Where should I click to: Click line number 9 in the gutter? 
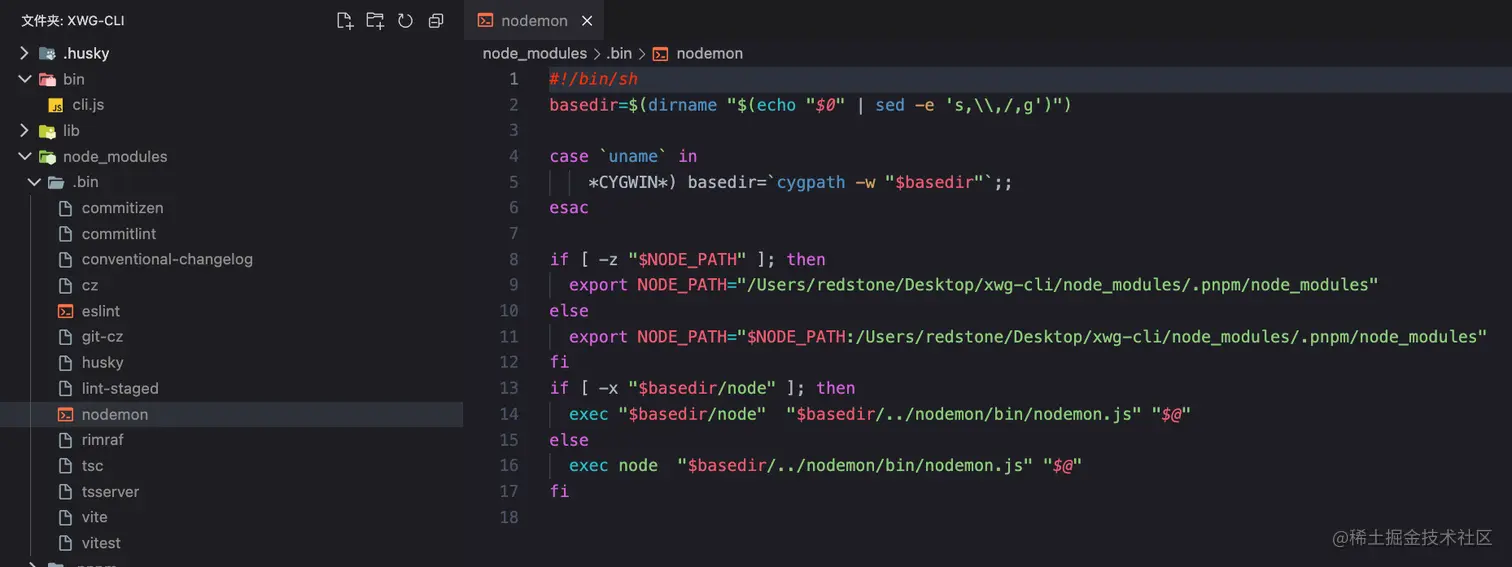coord(513,285)
